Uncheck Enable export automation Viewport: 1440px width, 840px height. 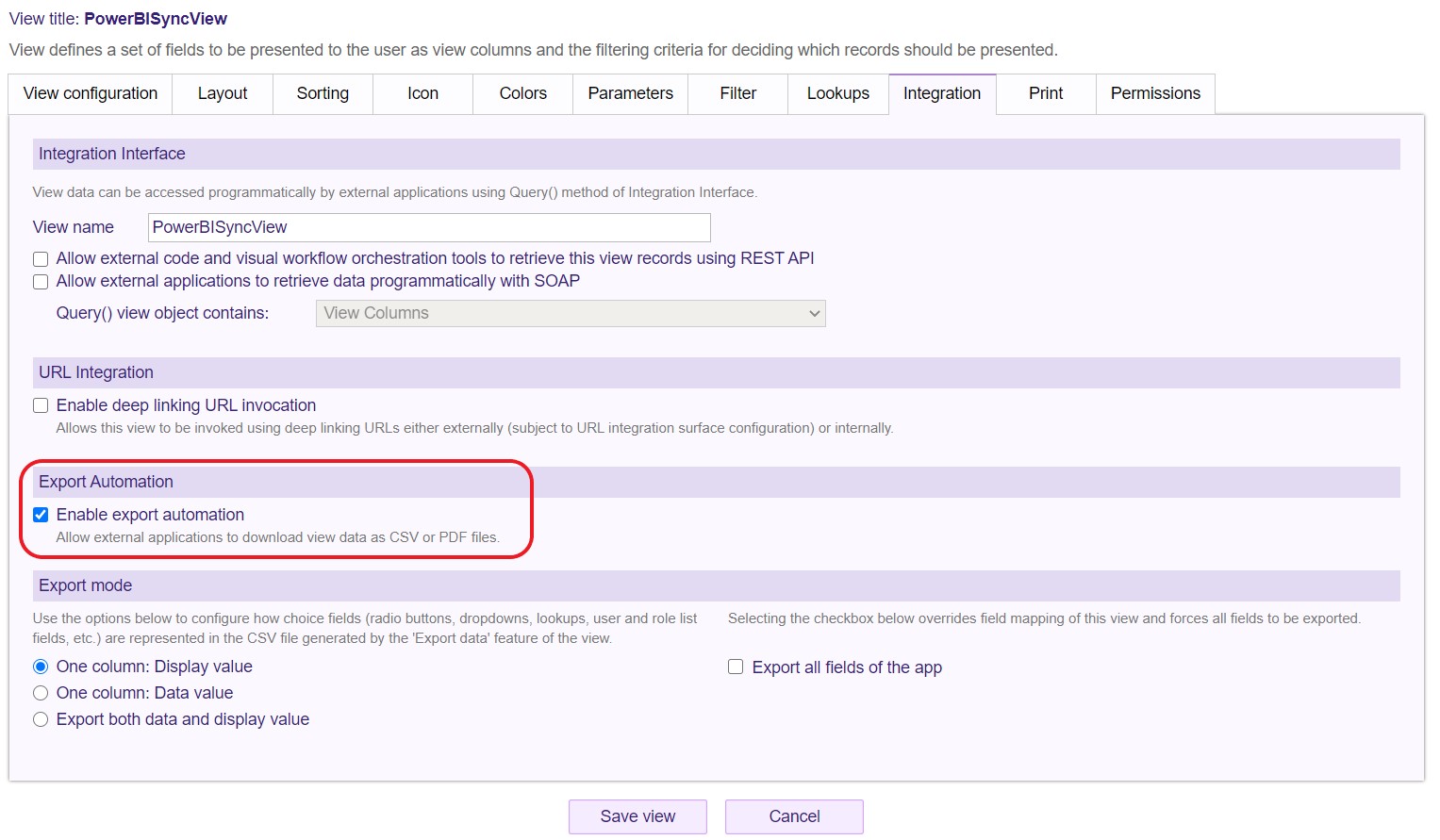[41, 515]
